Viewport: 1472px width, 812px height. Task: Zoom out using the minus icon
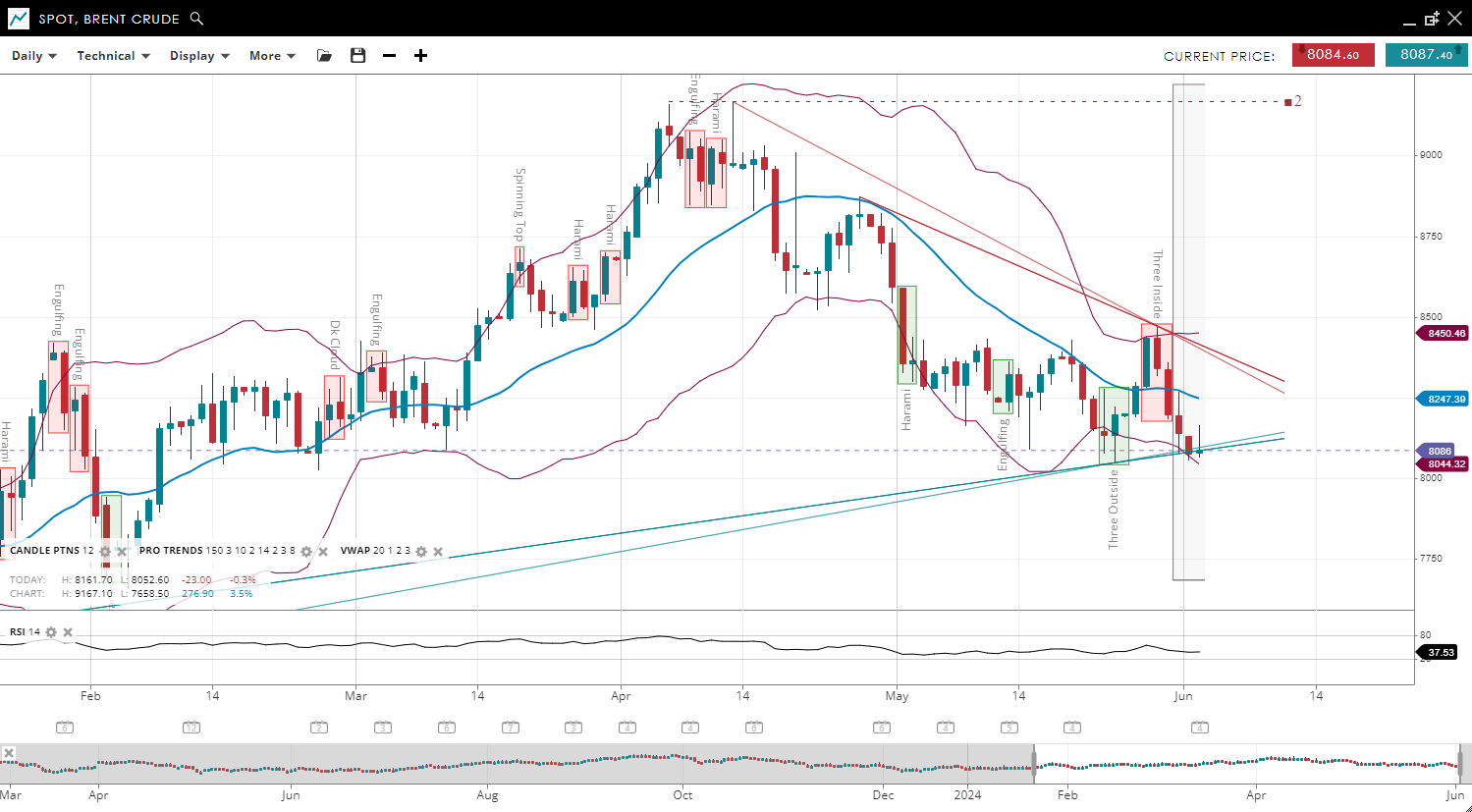click(x=389, y=56)
